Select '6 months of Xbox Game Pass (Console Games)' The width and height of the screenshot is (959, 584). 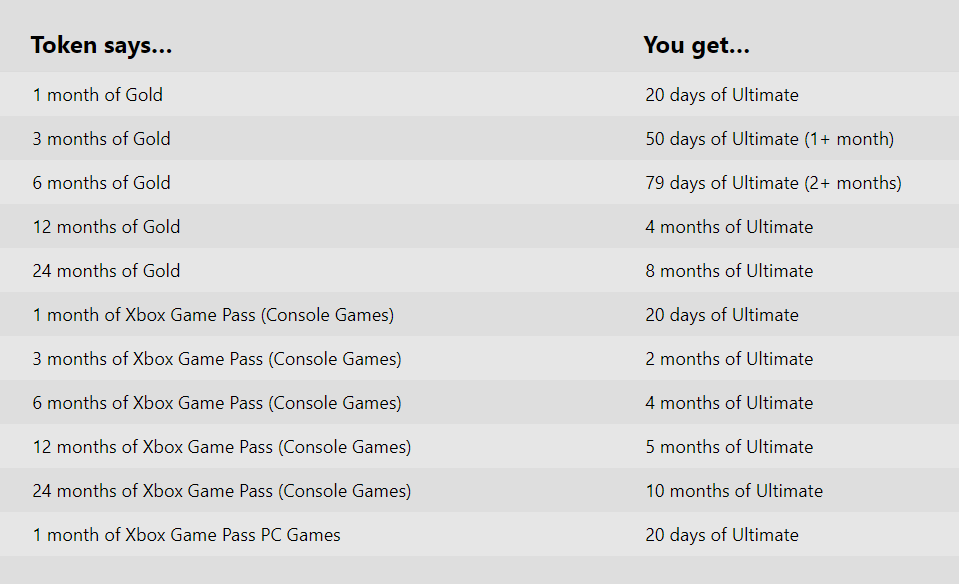click(217, 403)
